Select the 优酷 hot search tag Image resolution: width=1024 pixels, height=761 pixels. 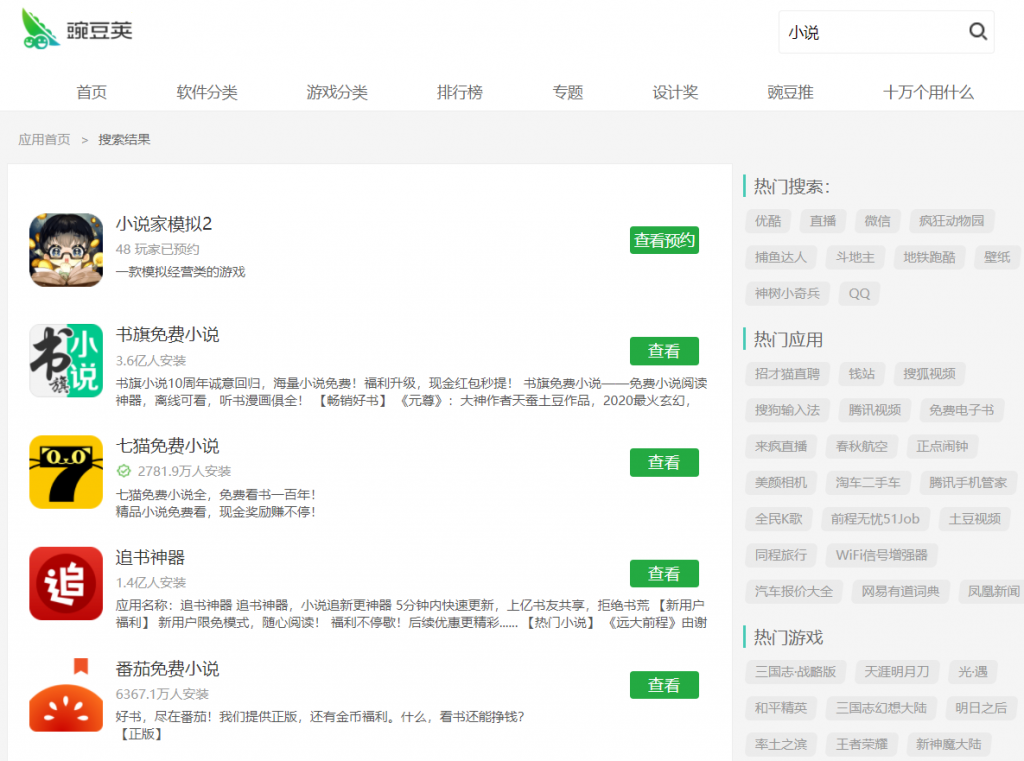[x=768, y=221]
